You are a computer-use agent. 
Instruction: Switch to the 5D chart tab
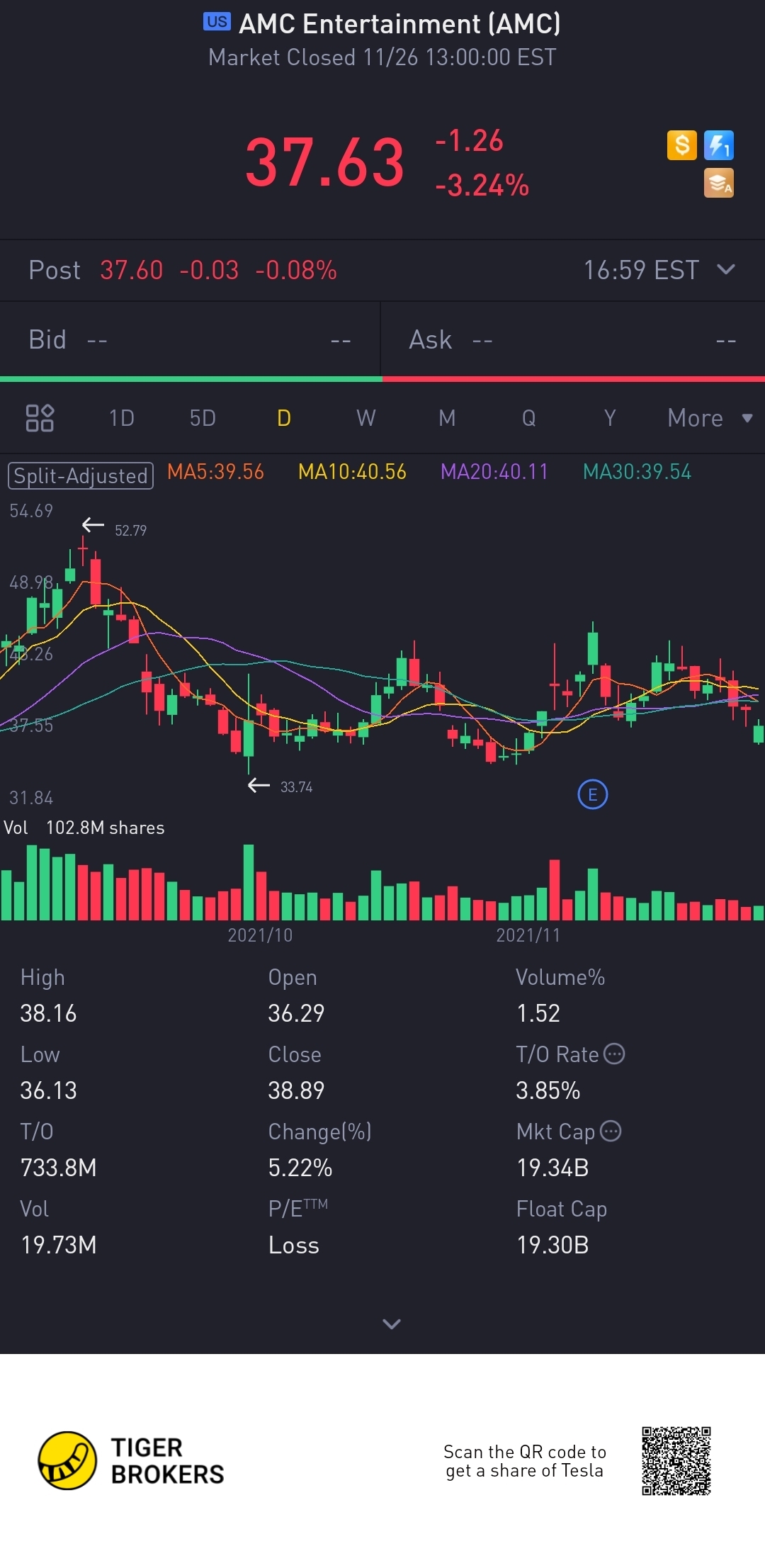pyautogui.click(x=203, y=418)
